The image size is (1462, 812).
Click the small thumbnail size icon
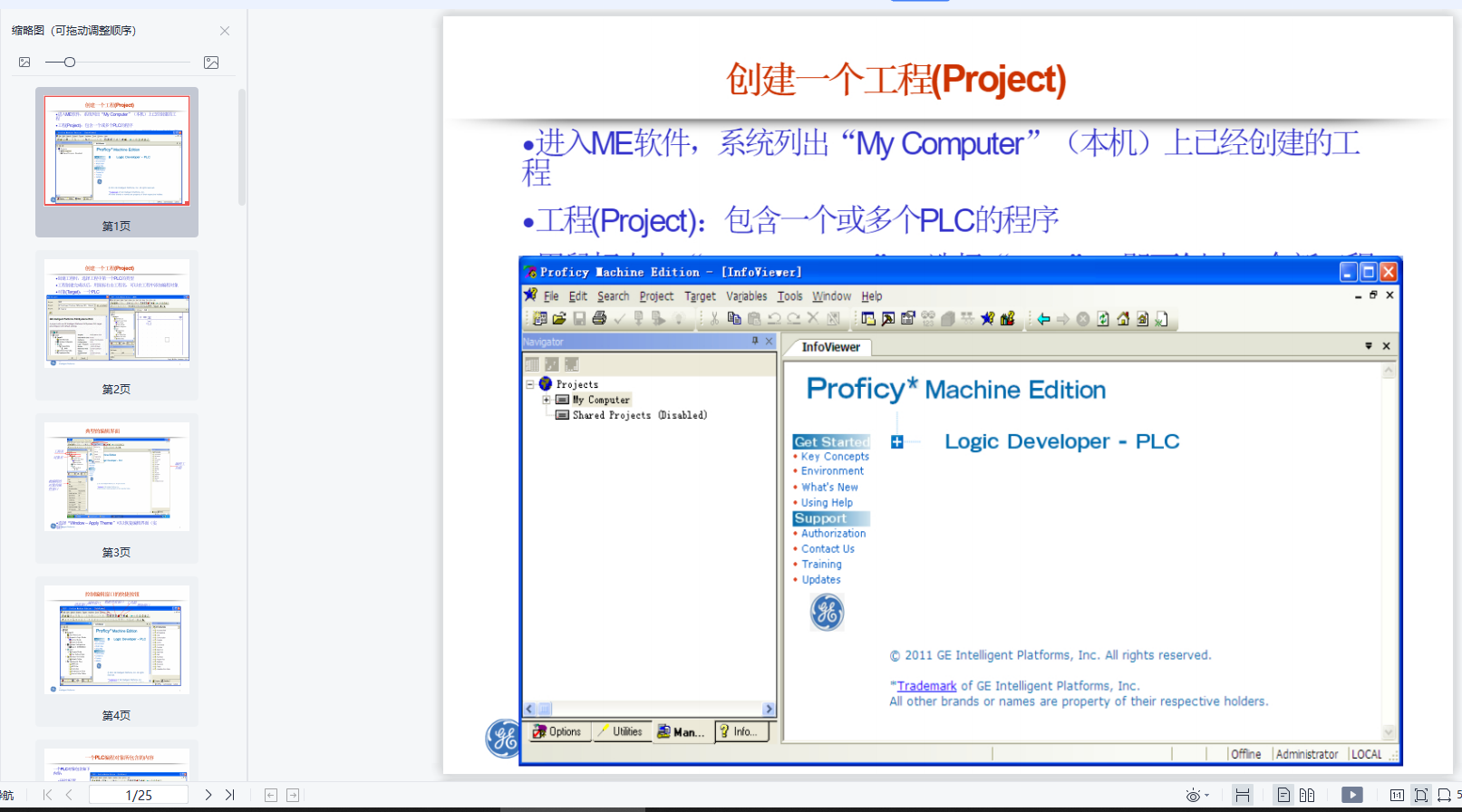pos(24,63)
